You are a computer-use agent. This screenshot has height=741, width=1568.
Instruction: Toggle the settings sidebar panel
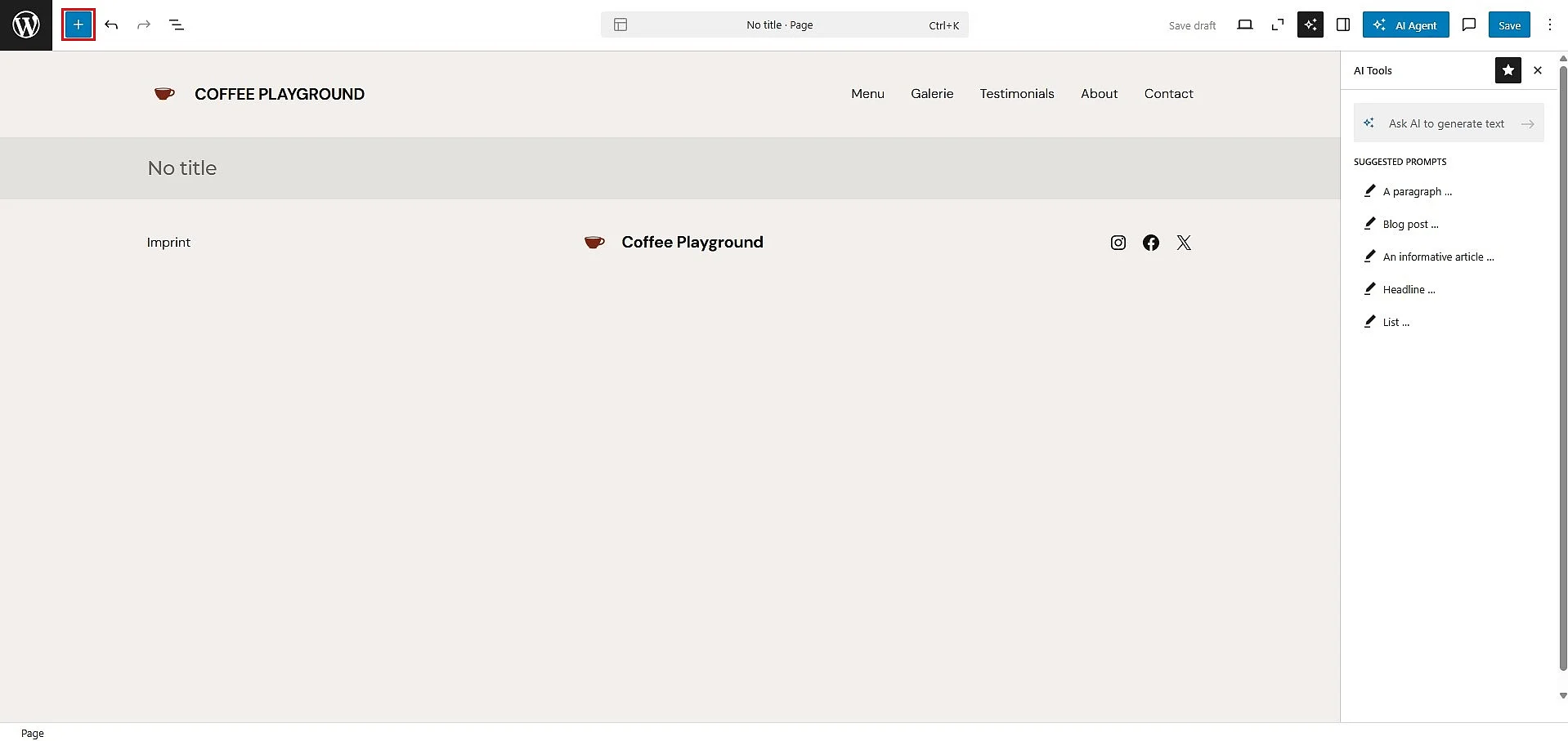(1343, 25)
